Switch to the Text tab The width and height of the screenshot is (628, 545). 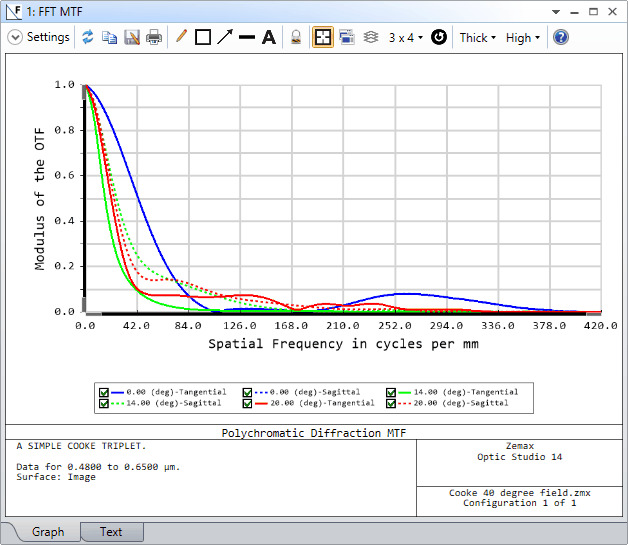pos(111,532)
